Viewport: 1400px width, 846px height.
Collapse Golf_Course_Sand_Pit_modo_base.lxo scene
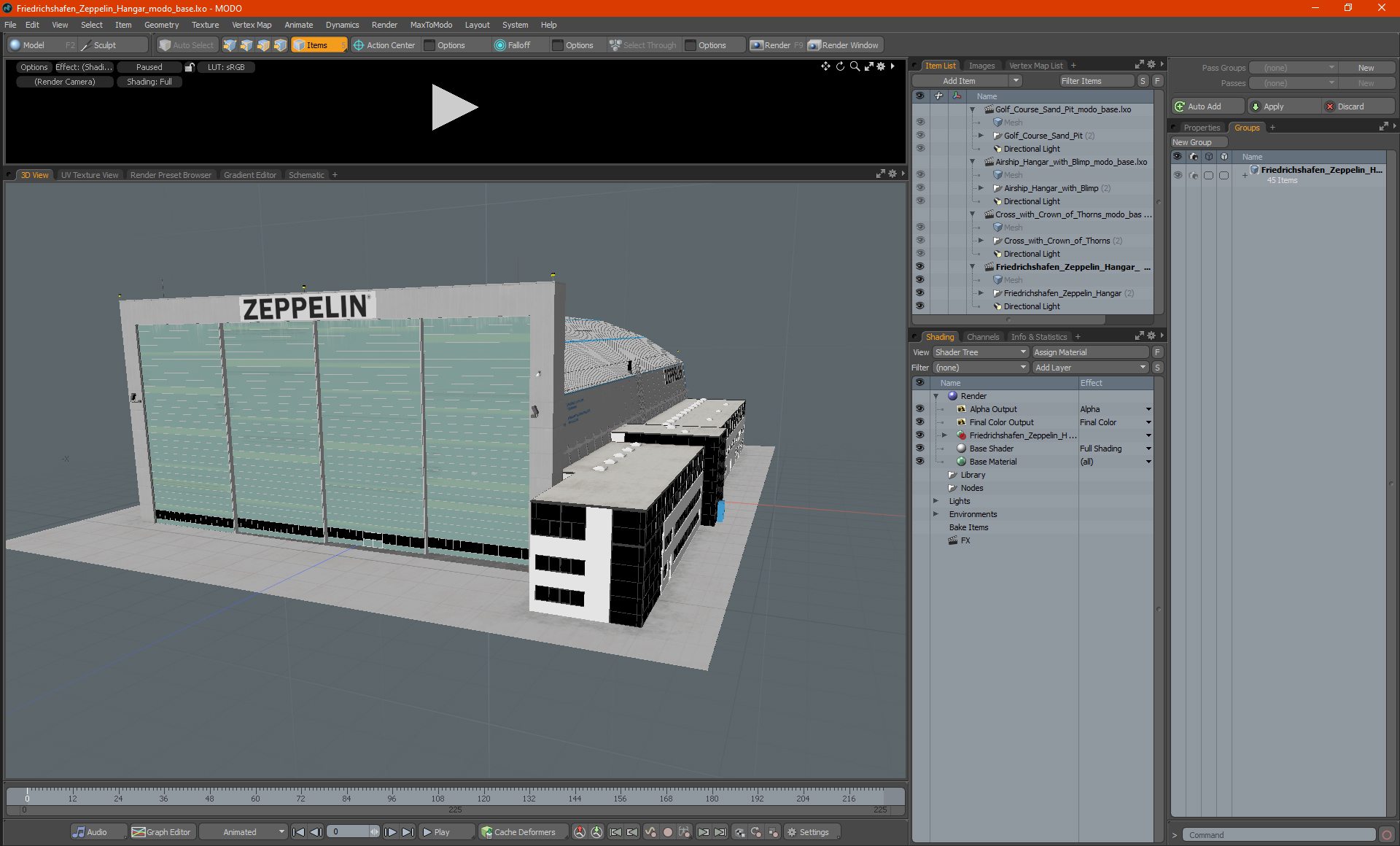[x=972, y=109]
